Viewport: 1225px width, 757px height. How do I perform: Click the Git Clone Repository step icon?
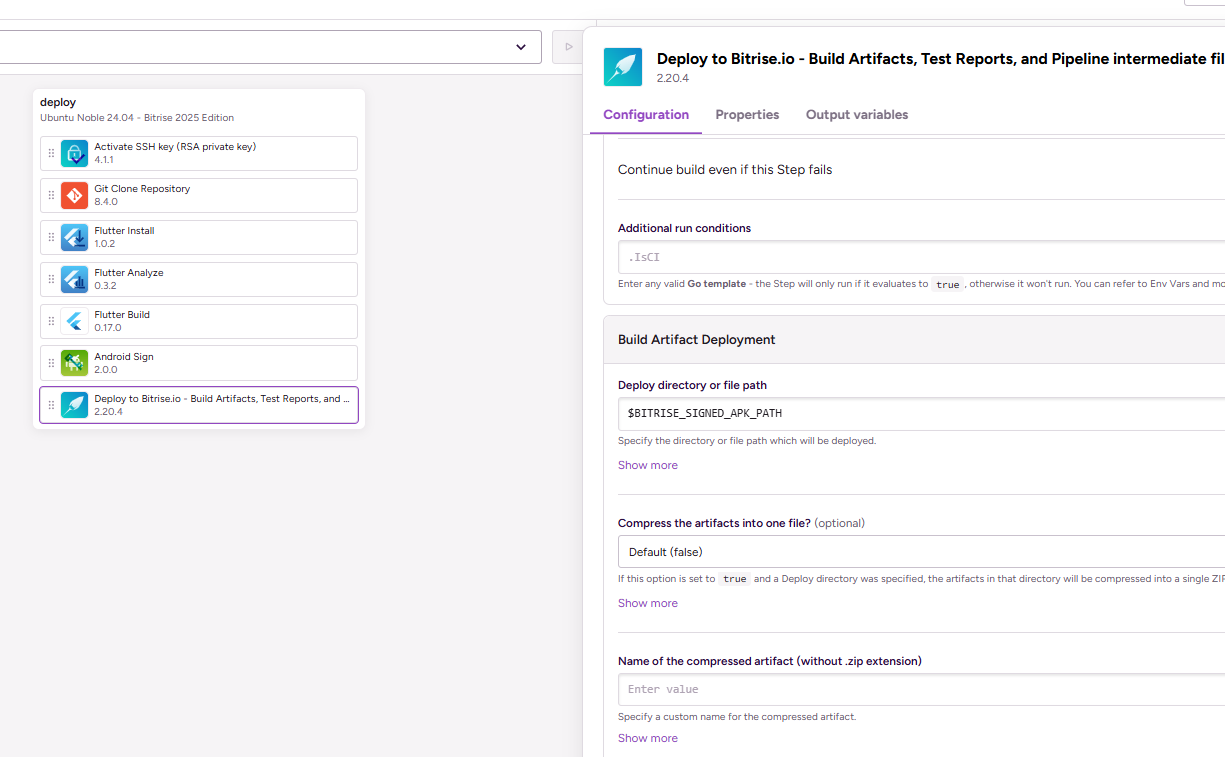(x=74, y=195)
